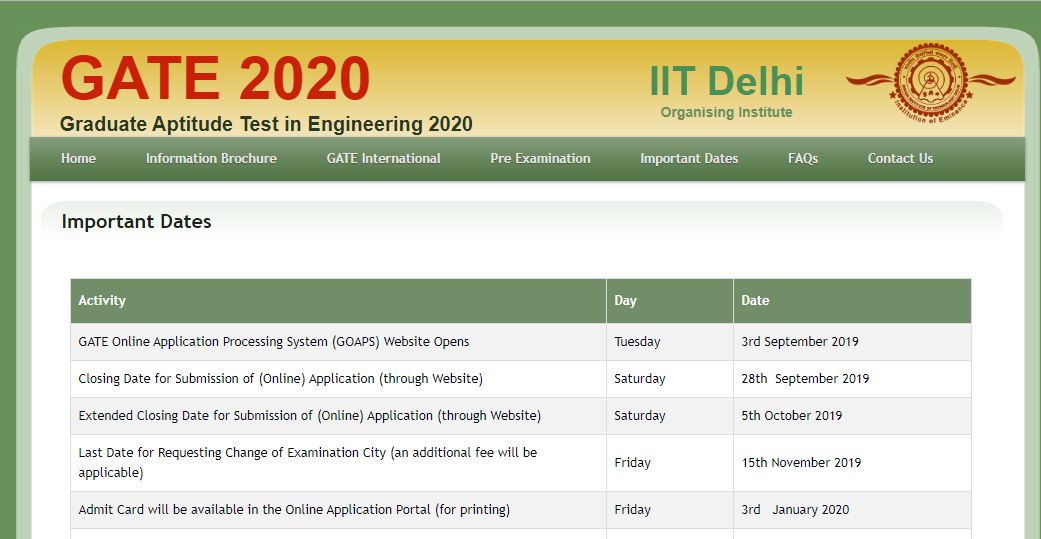Go to GATE International page
Screen dimensions: 1041x539
[x=383, y=158]
